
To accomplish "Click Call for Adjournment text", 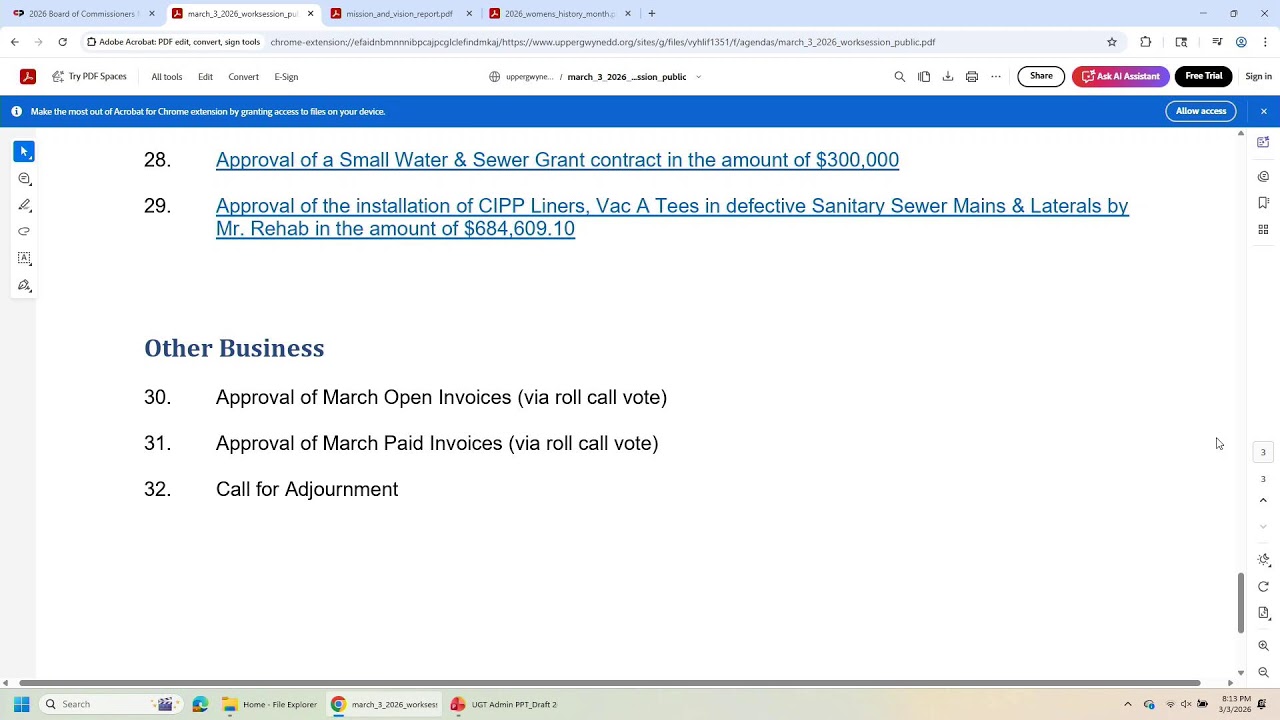I will 307,489.
